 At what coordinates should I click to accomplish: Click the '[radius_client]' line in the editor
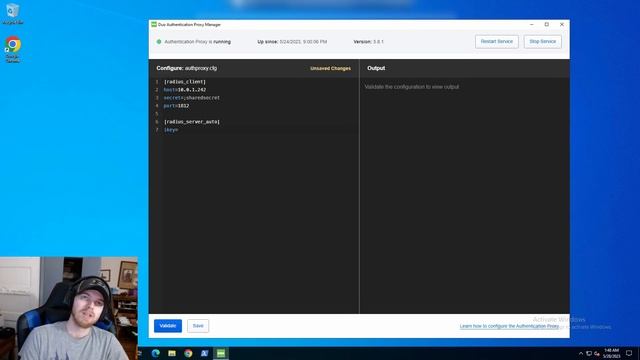click(x=184, y=82)
